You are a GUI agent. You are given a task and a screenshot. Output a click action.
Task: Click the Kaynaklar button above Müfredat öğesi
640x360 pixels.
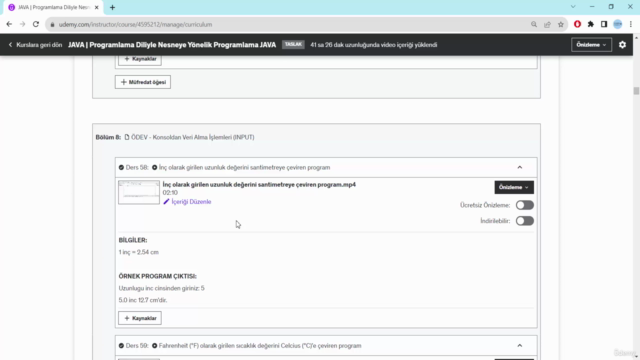click(x=140, y=59)
